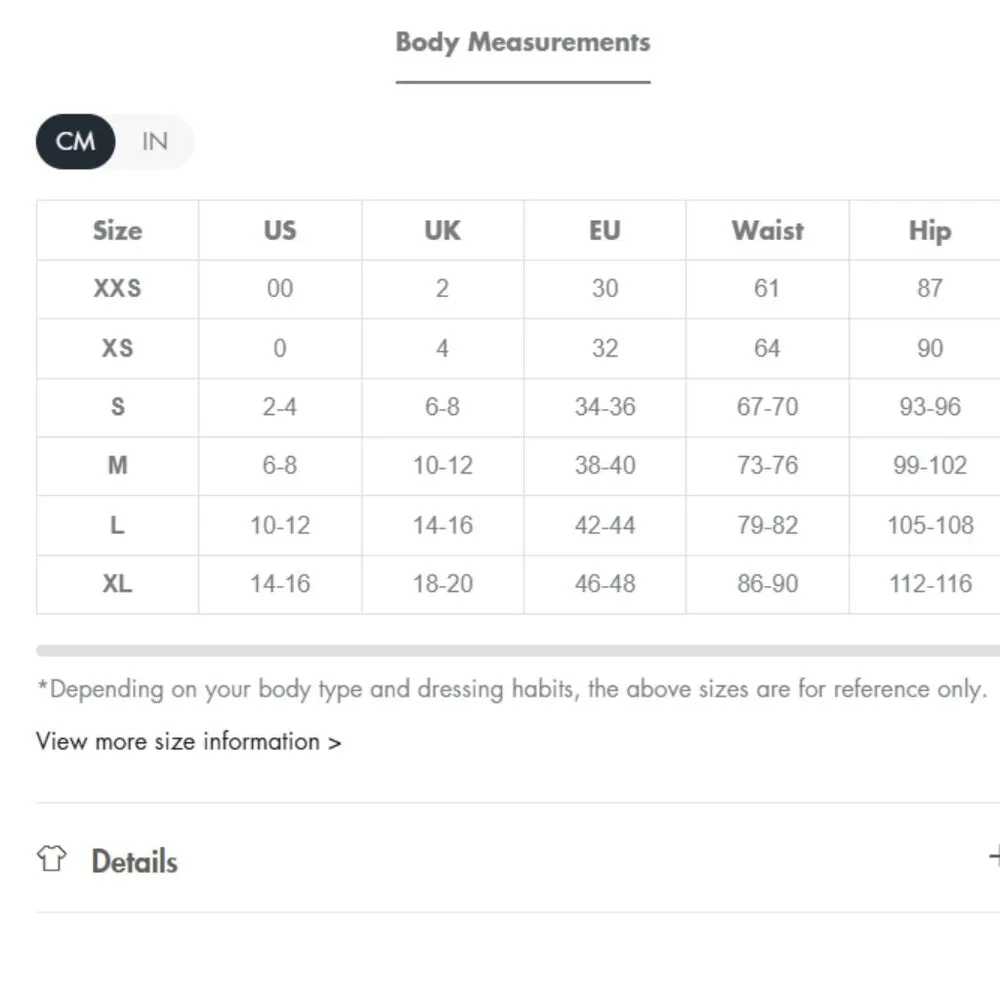1000x1000 pixels.
Task: Click the Size column header
Action: (x=117, y=230)
